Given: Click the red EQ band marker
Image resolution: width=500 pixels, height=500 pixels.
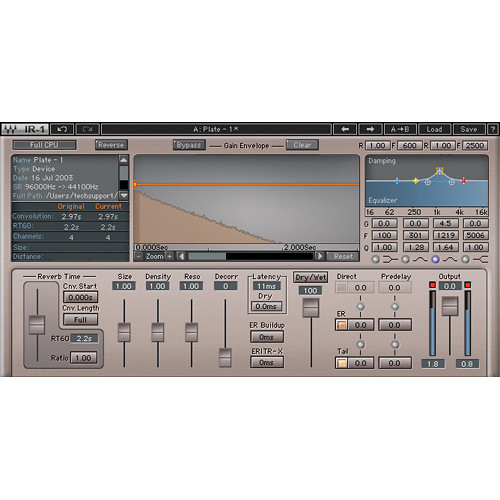Looking at the screenshot, I should point(463,181).
